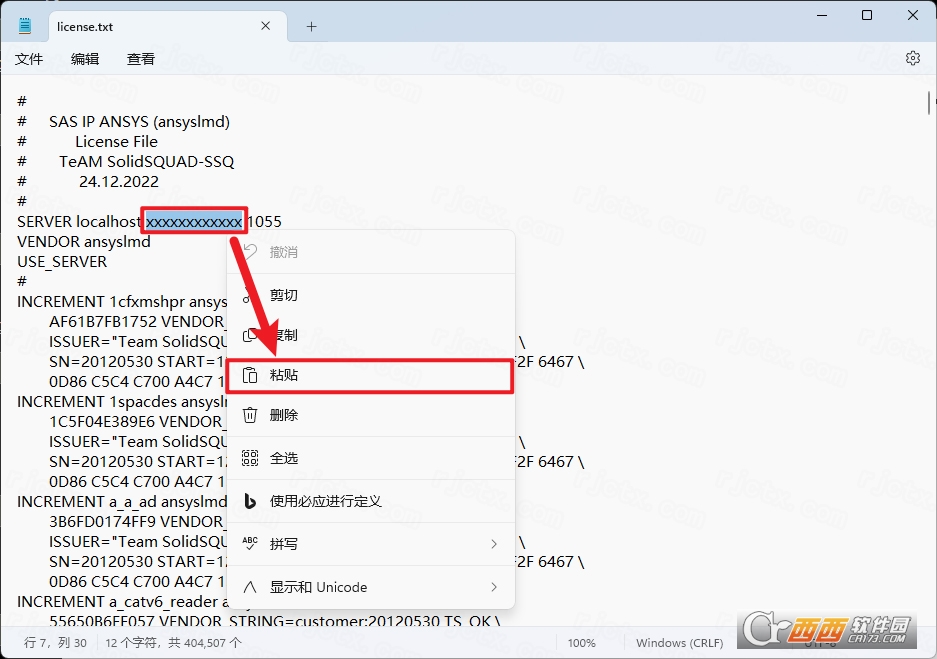Expand the 显示和 Unicode submenu chevron
Viewport: 937px width, 659px height.
494,587
